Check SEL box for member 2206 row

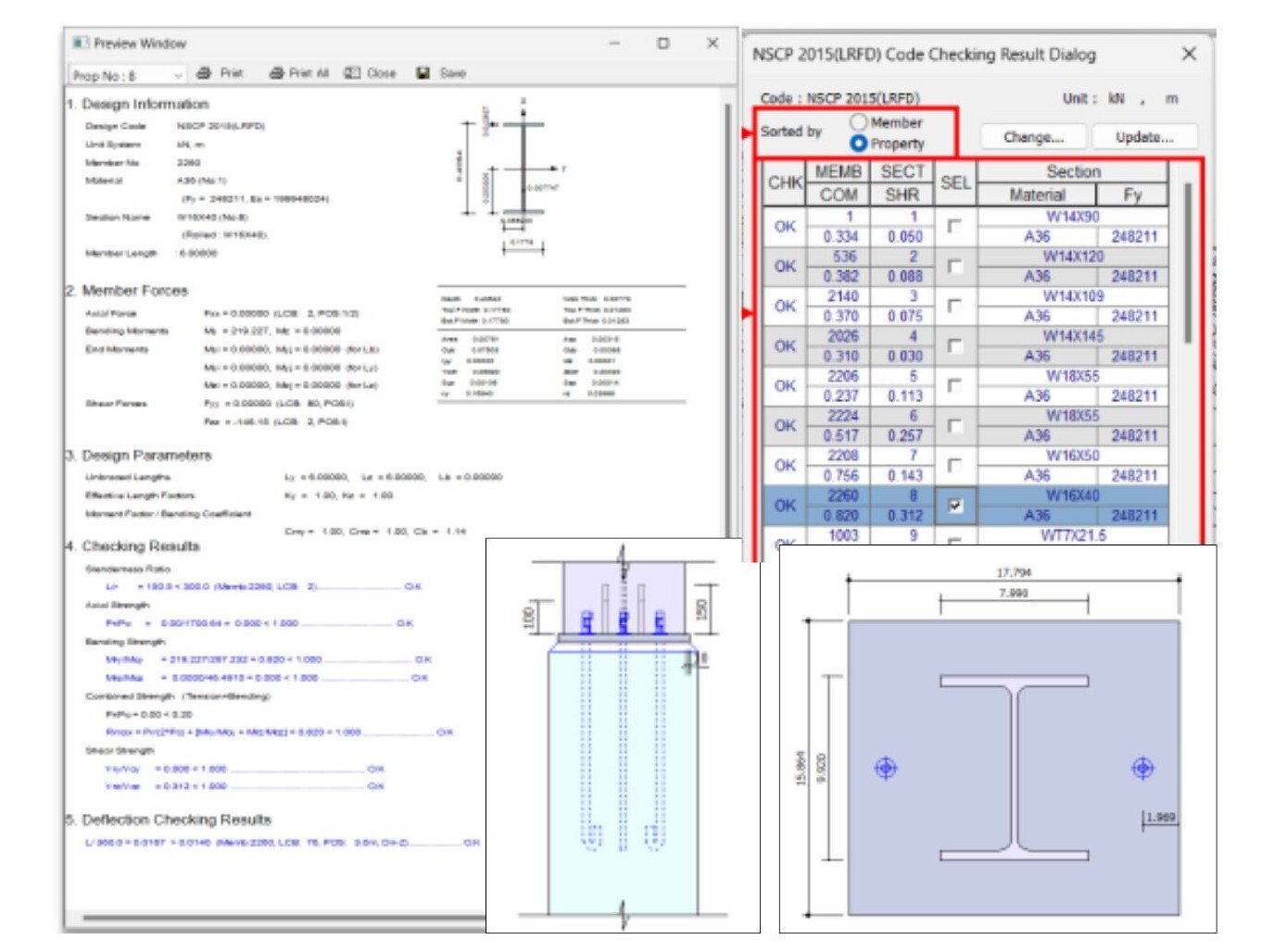click(954, 385)
